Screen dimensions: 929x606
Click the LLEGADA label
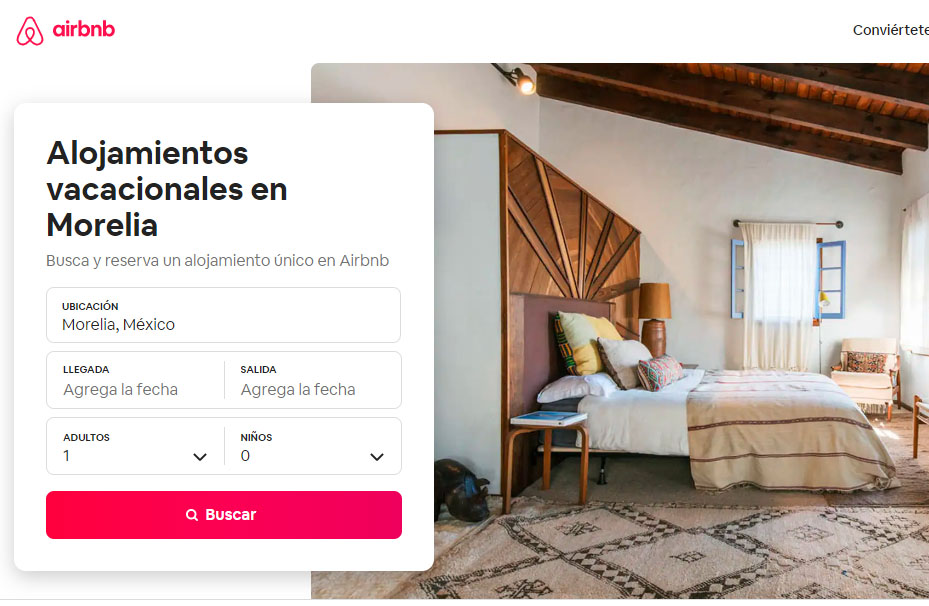point(87,370)
